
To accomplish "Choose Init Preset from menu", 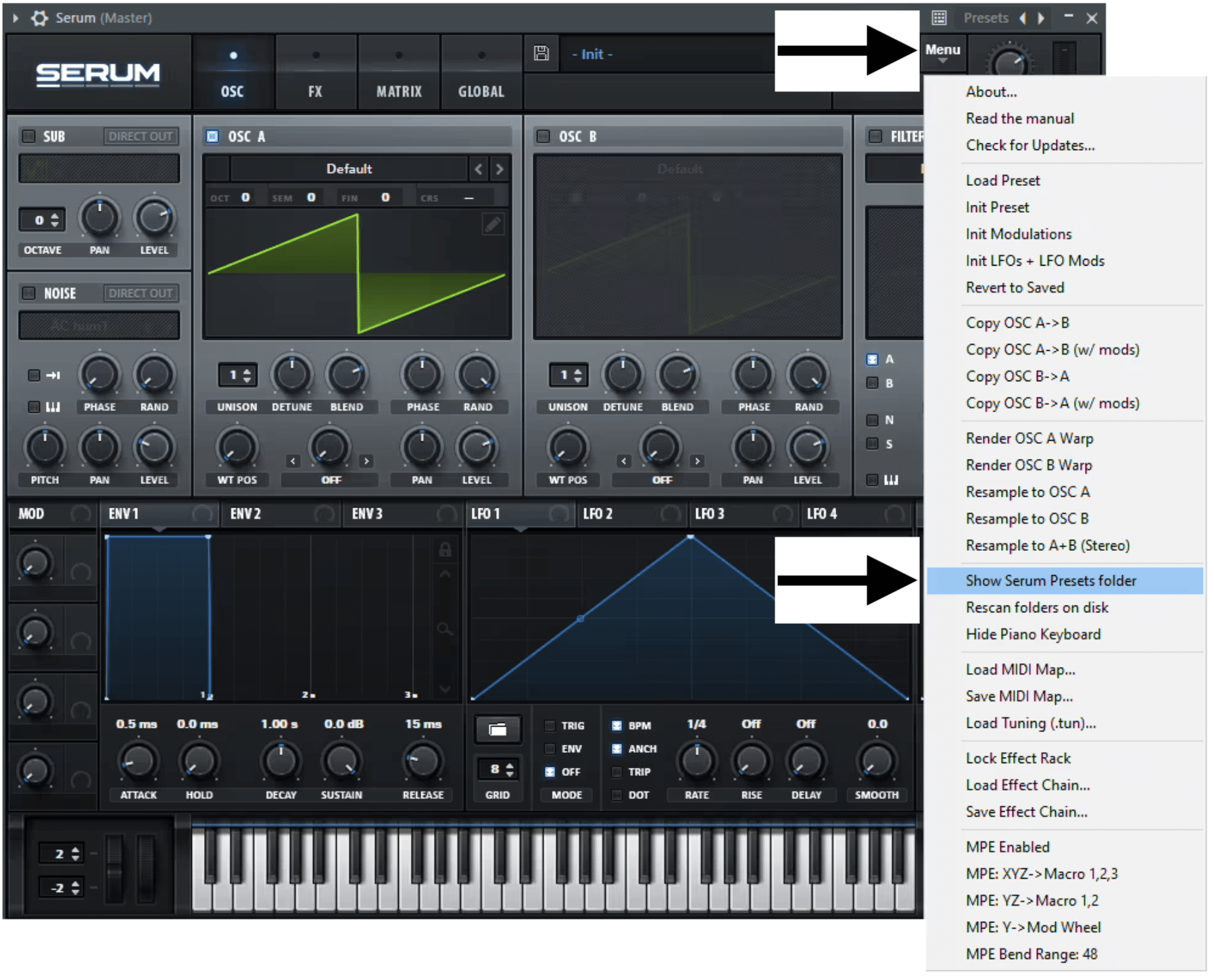I will 997,207.
